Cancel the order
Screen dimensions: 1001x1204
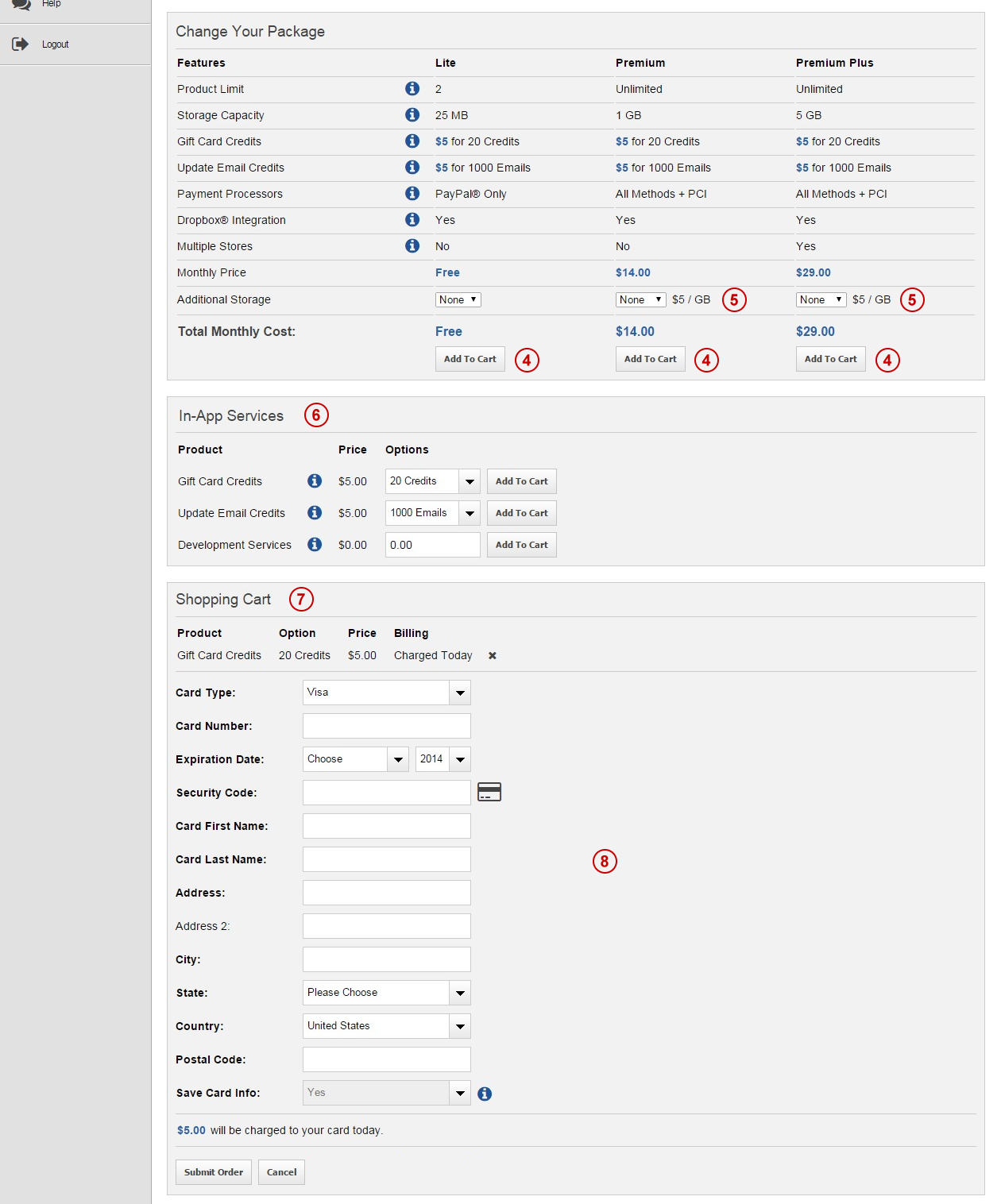[x=282, y=1172]
